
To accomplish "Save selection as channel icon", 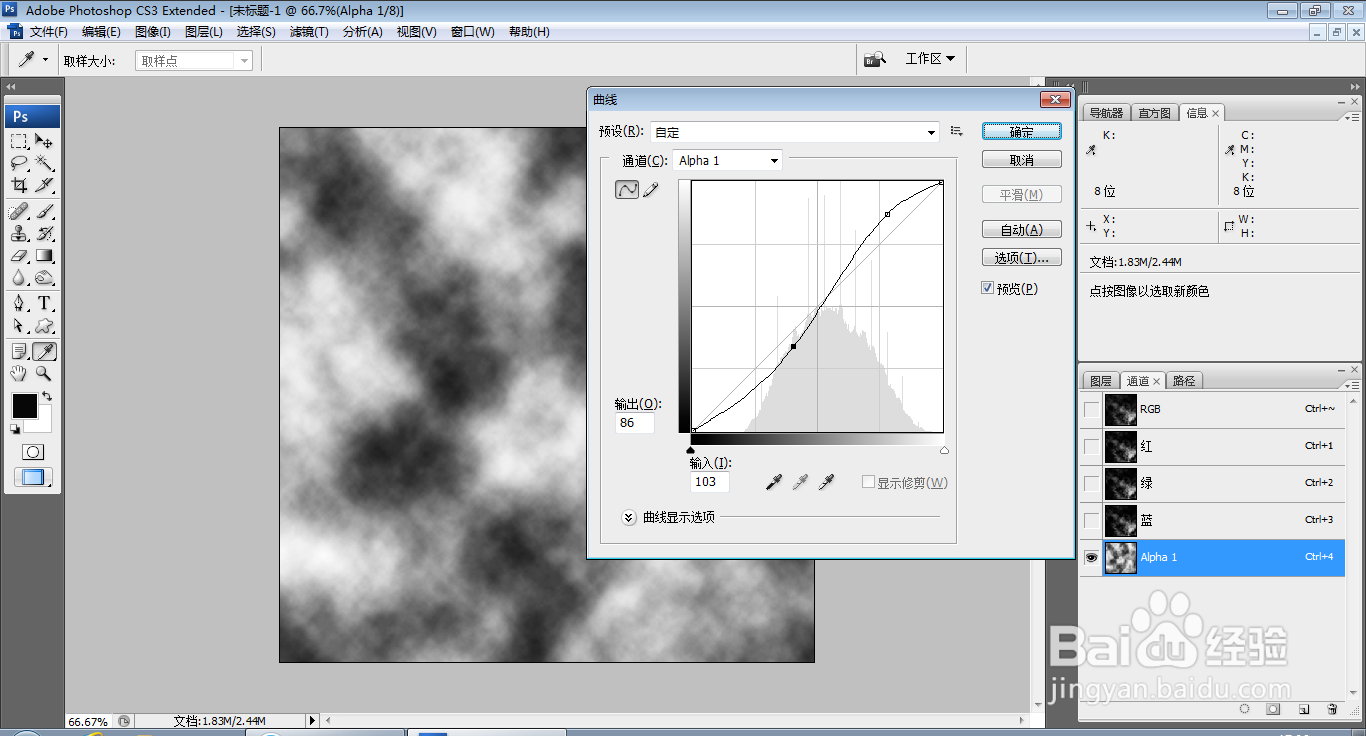I will pyautogui.click(x=1274, y=709).
